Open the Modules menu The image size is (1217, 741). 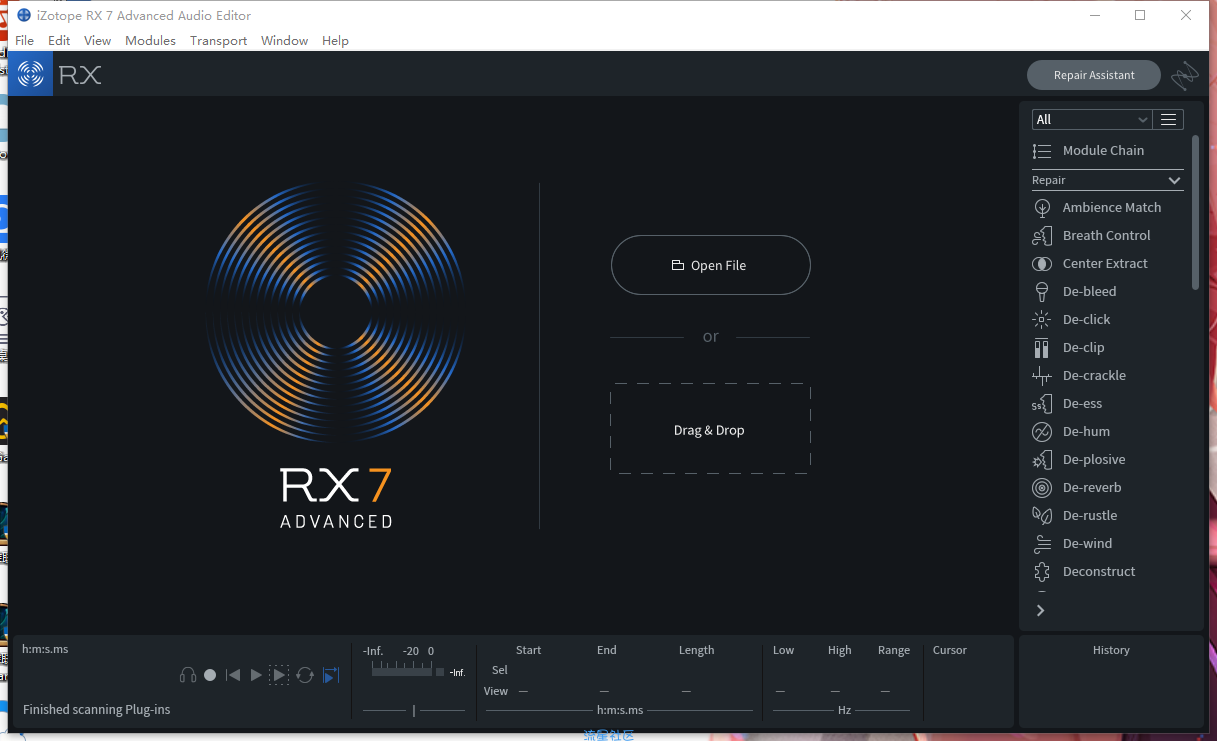[150, 40]
